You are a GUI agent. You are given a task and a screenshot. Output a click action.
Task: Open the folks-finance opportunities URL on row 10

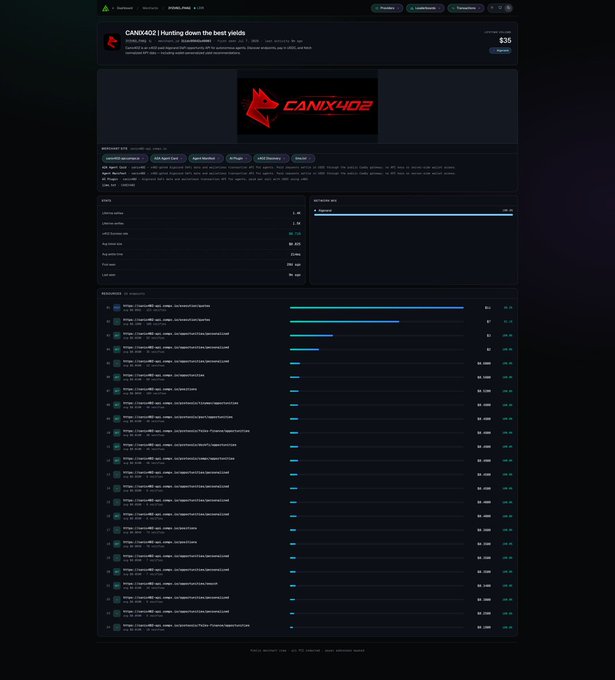click(x=186, y=431)
